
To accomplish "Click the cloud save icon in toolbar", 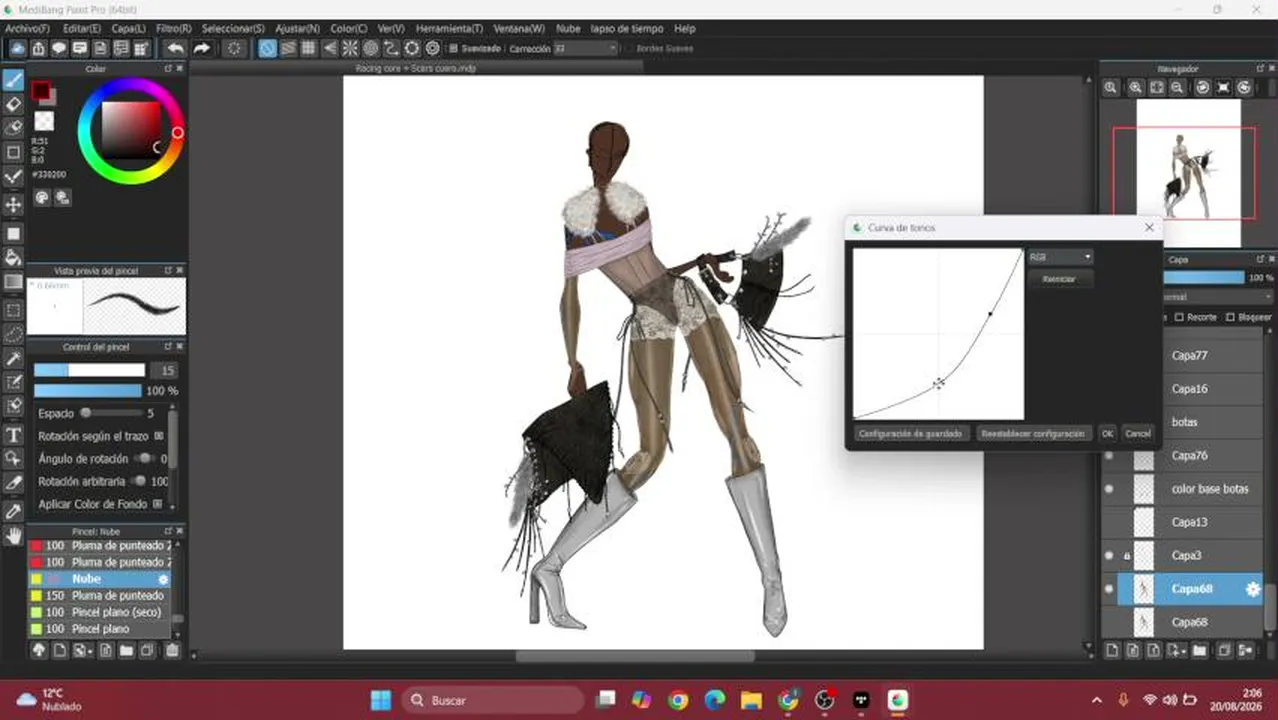I will click(x=17, y=48).
